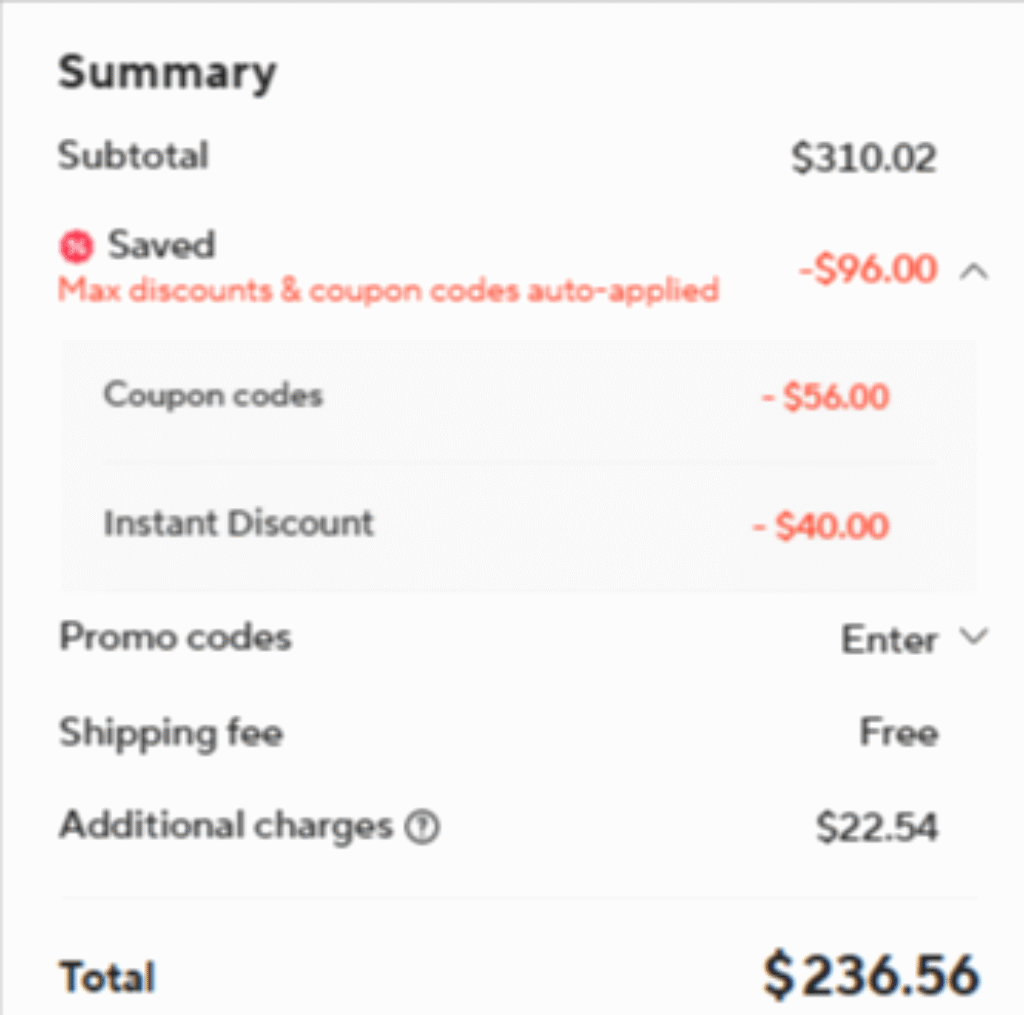Viewport: 1024px width, 1015px height.
Task: Click the Max discounts auto-applied notice
Action: (388, 291)
